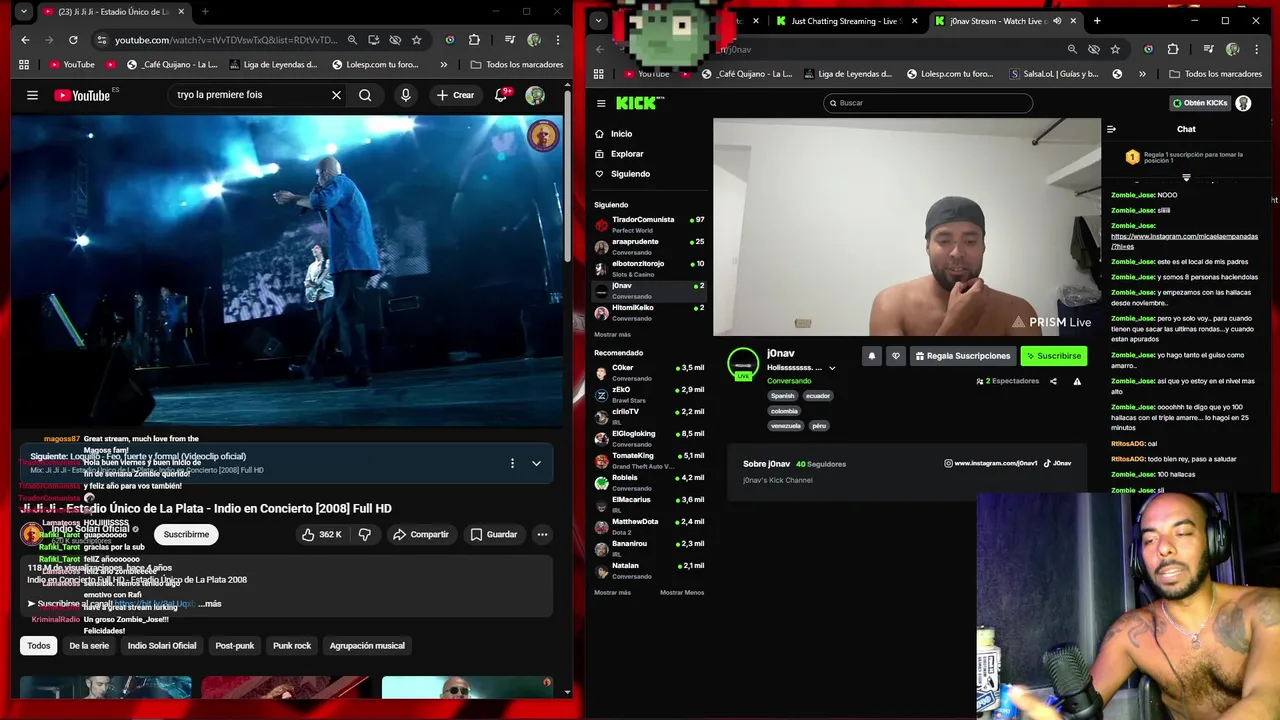
Task: Open the Obtén KICKs button
Action: 1199,103
